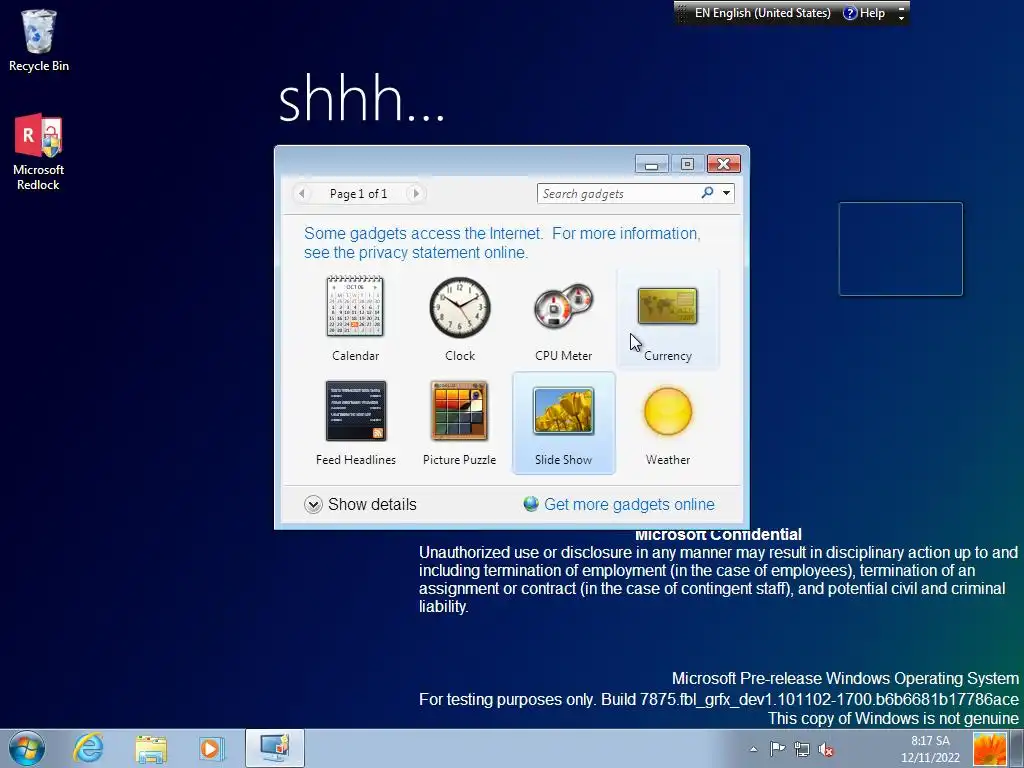Launch Windows Media Player from taskbar
Viewport: 1024px width, 768px height.
tap(211, 748)
